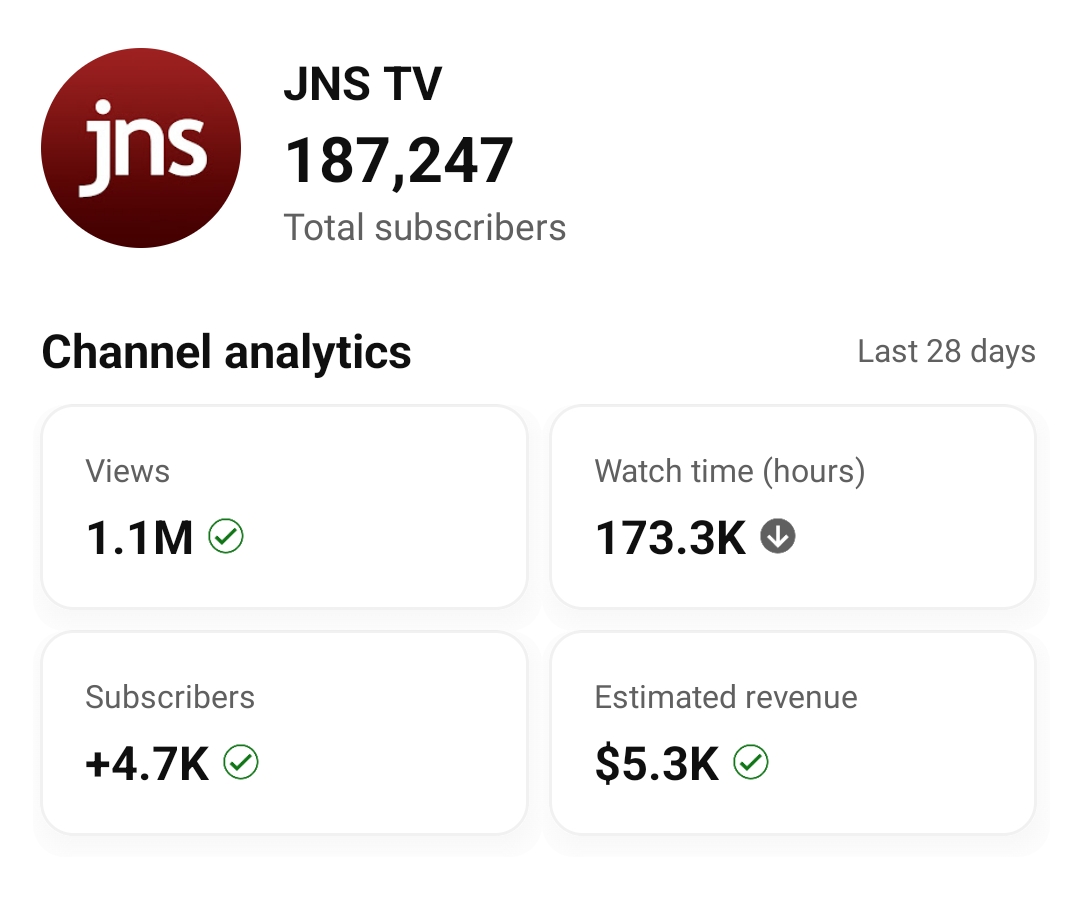The width and height of the screenshot is (1079, 898).
Task: Open the Channel analytics heading
Action: (226, 352)
